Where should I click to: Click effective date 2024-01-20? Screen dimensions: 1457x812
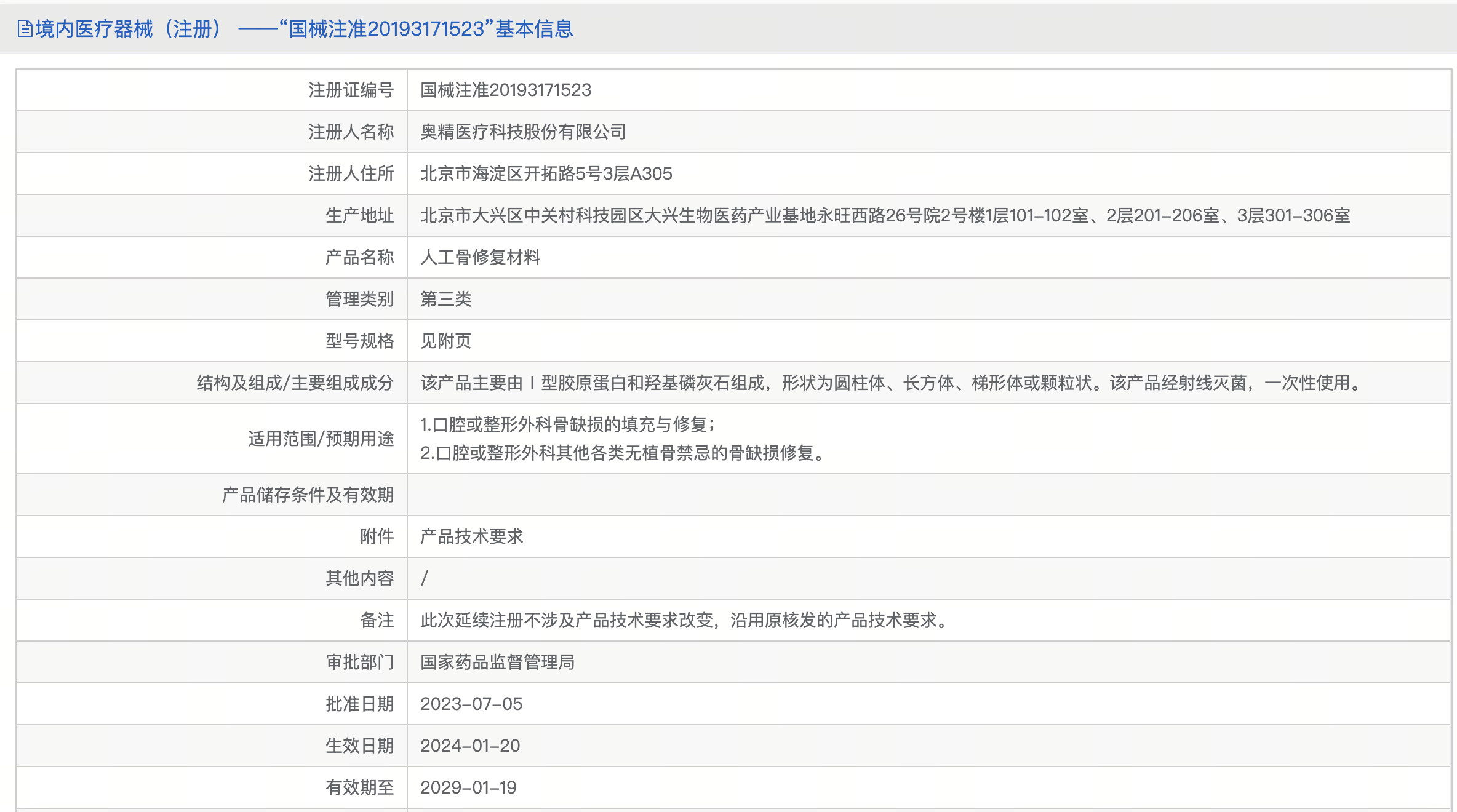470,746
